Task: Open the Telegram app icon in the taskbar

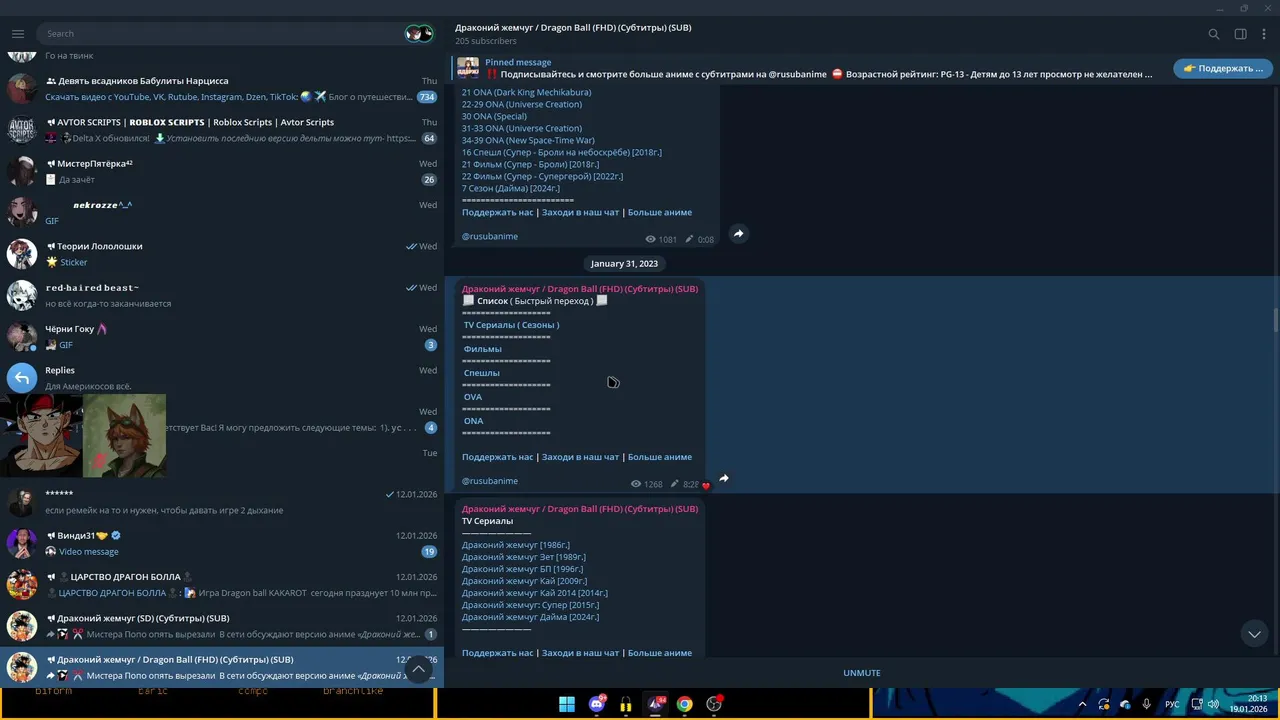Action: tap(656, 704)
